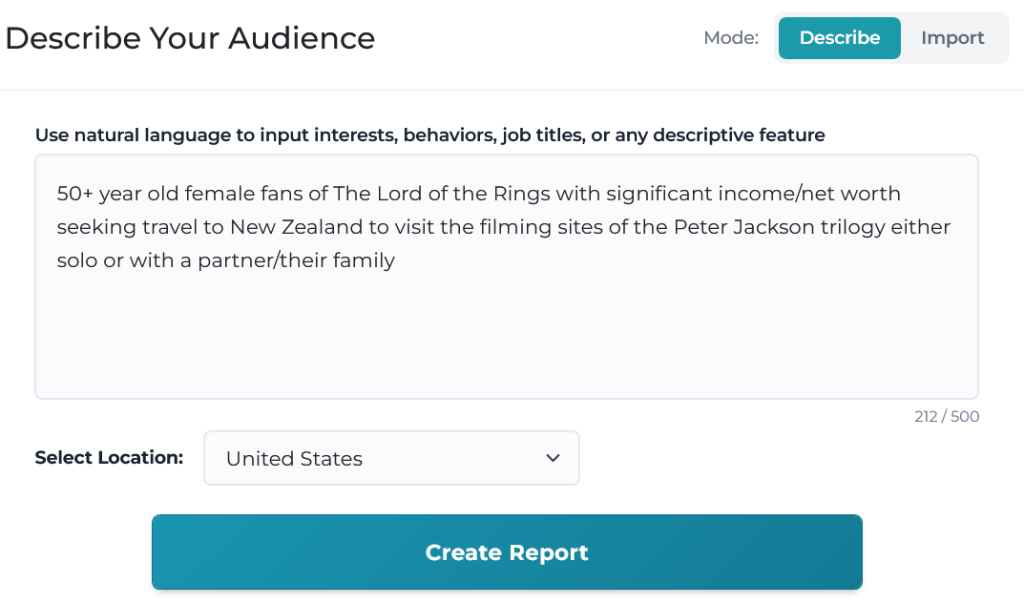This screenshot has width=1024, height=603.
Task: Click the 212 / 500 character counter
Action: pos(946,417)
